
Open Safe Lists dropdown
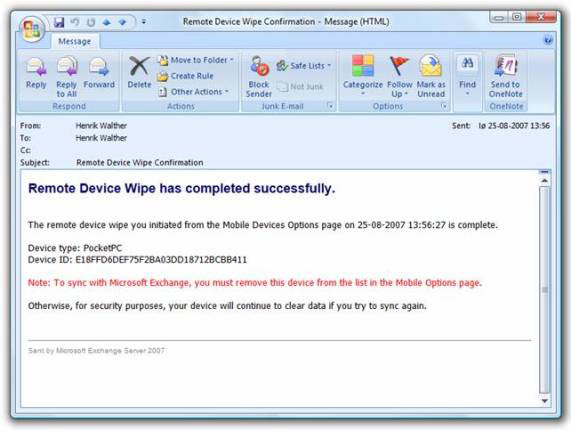(x=304, y=66)
